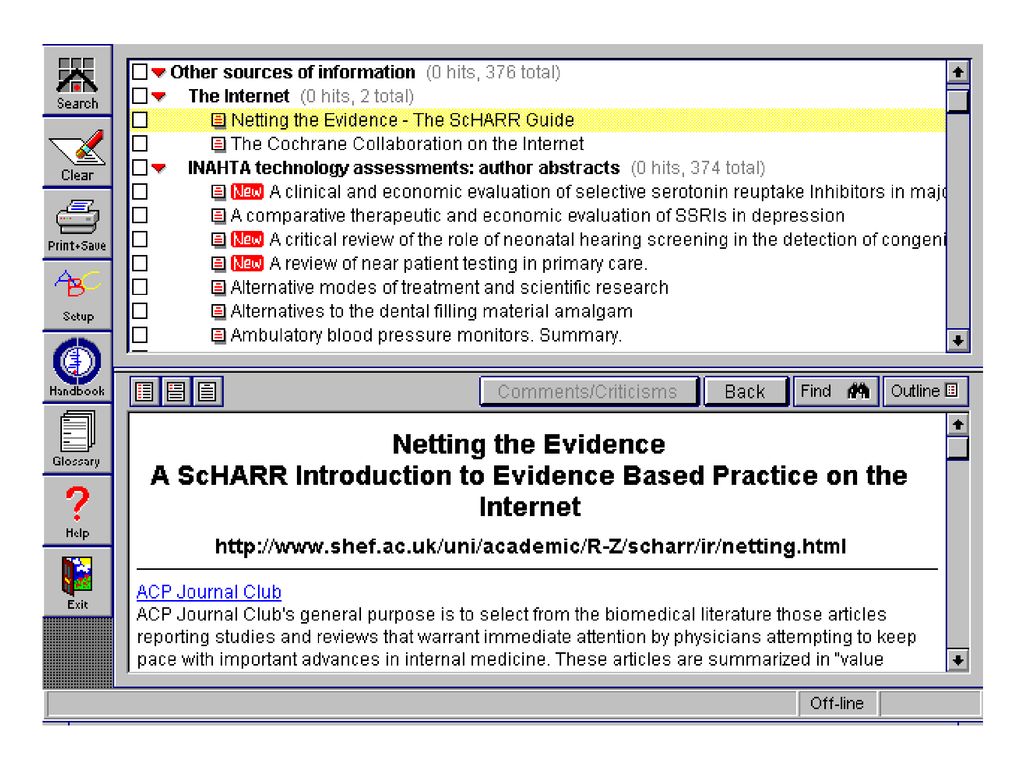This screenshot has width=1024, height=768.
Task: Click the Other sources of information heading
Action: (x=293, y=72)
